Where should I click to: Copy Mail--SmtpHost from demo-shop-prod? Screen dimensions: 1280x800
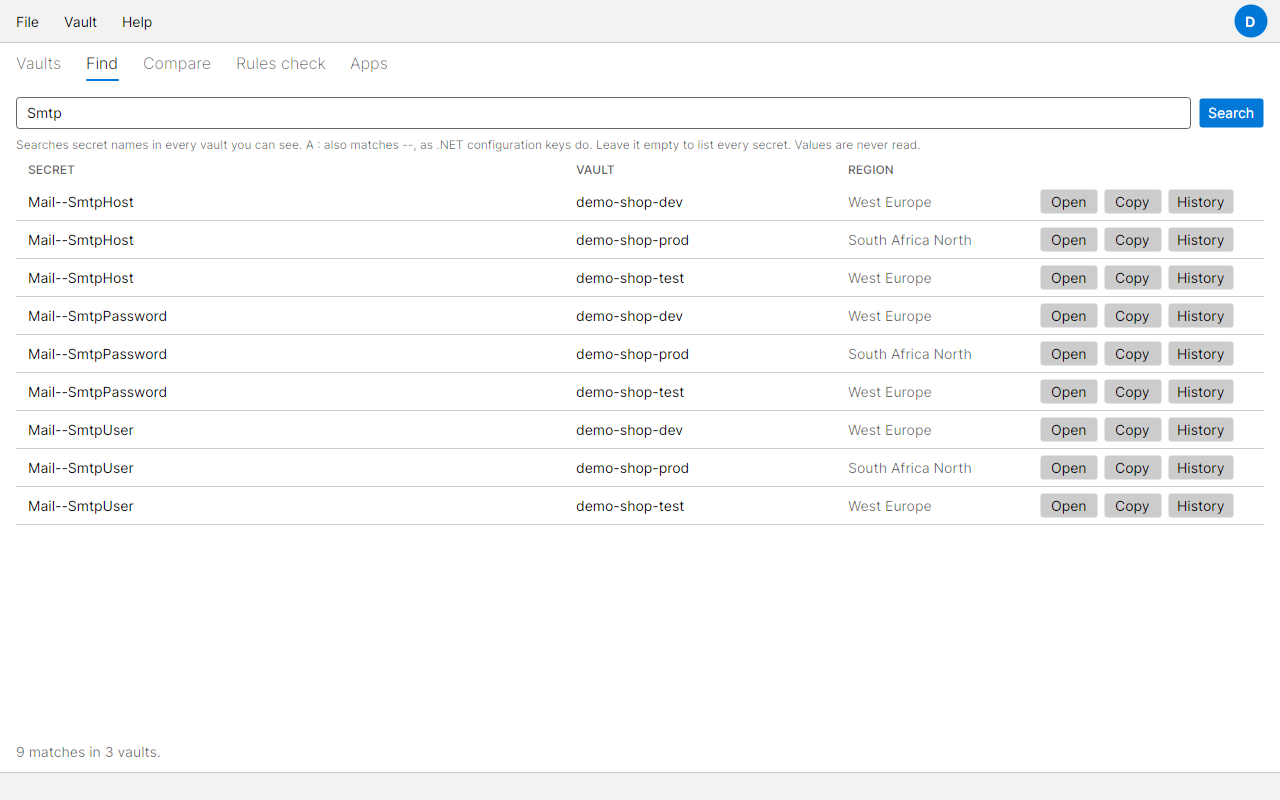(1132, 240)
